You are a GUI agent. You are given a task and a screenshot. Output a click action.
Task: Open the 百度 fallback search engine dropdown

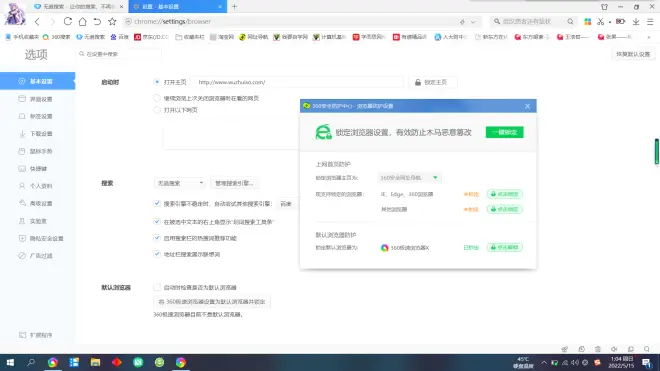[287, 204]
